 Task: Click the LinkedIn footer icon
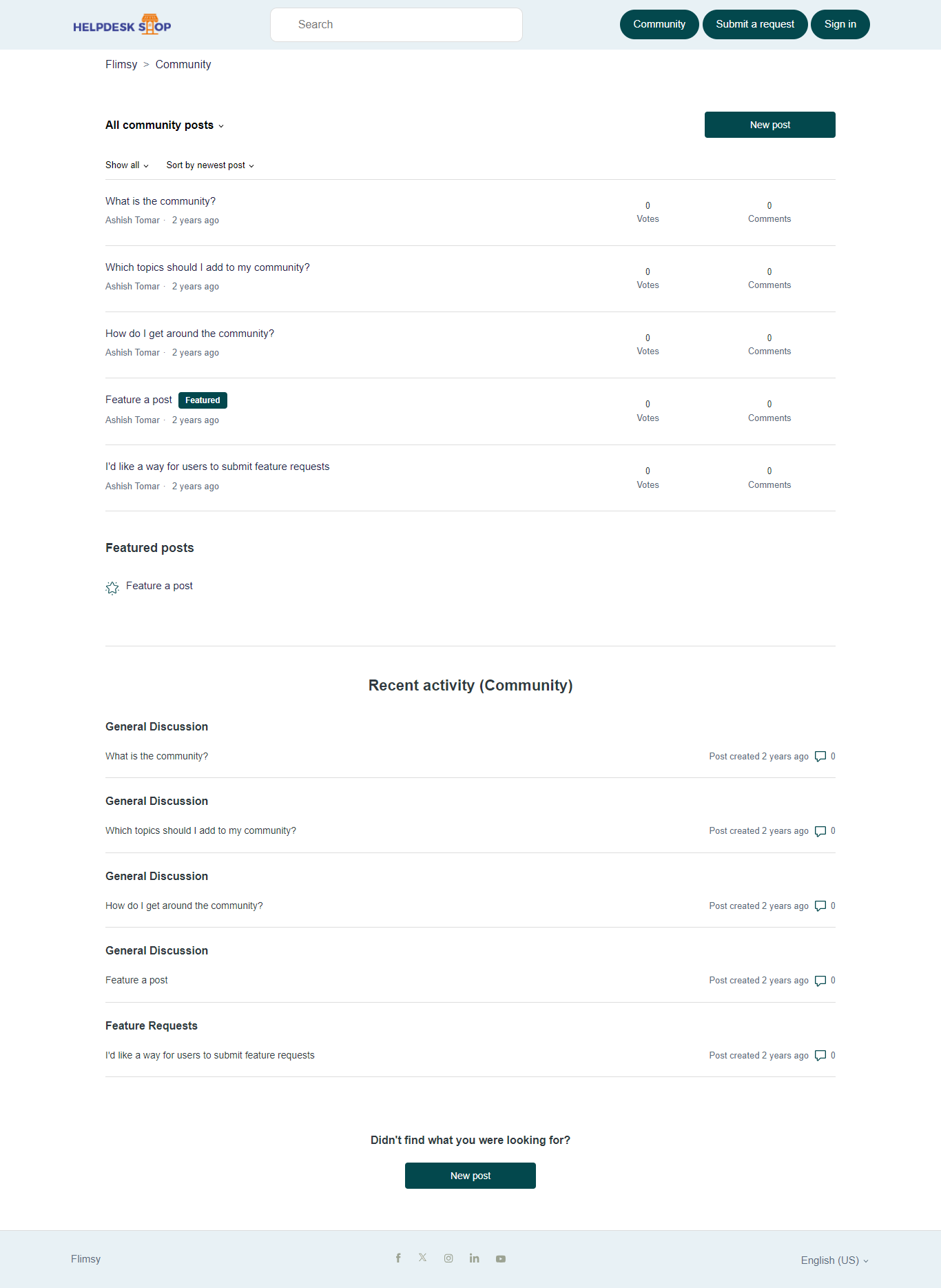[x=475, y=1258]
